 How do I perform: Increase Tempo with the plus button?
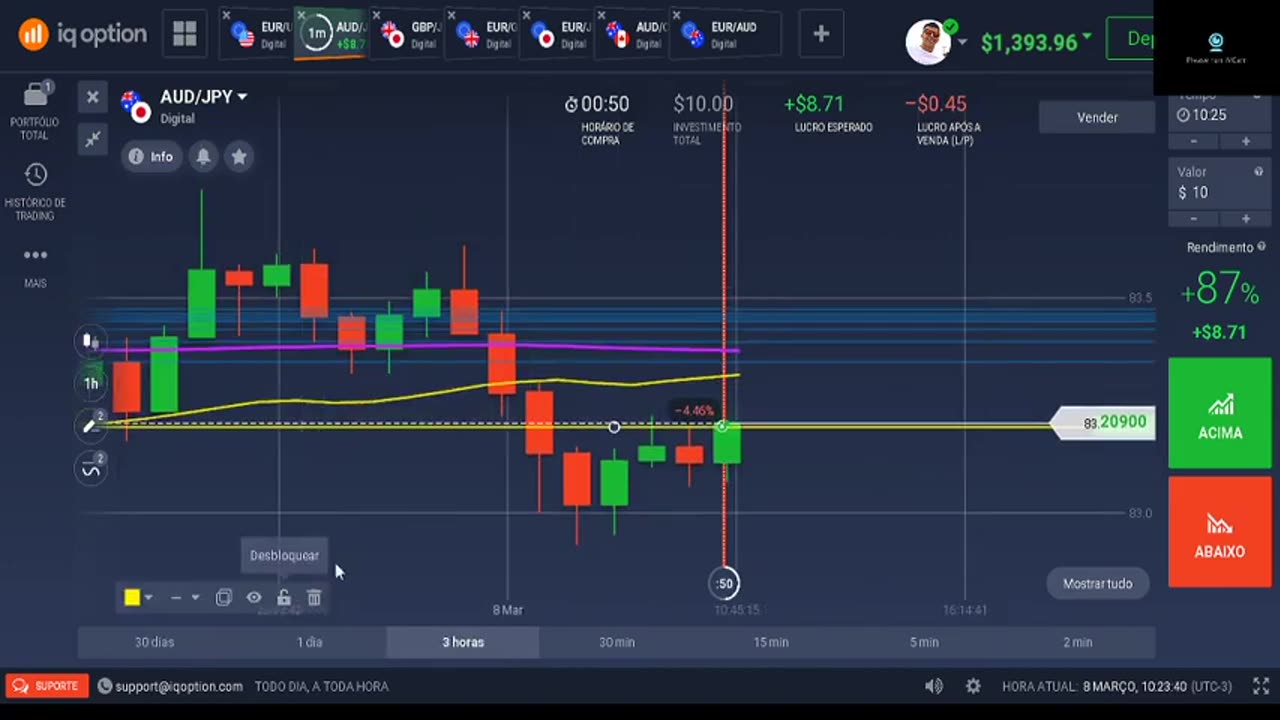tap(1246, 141)
